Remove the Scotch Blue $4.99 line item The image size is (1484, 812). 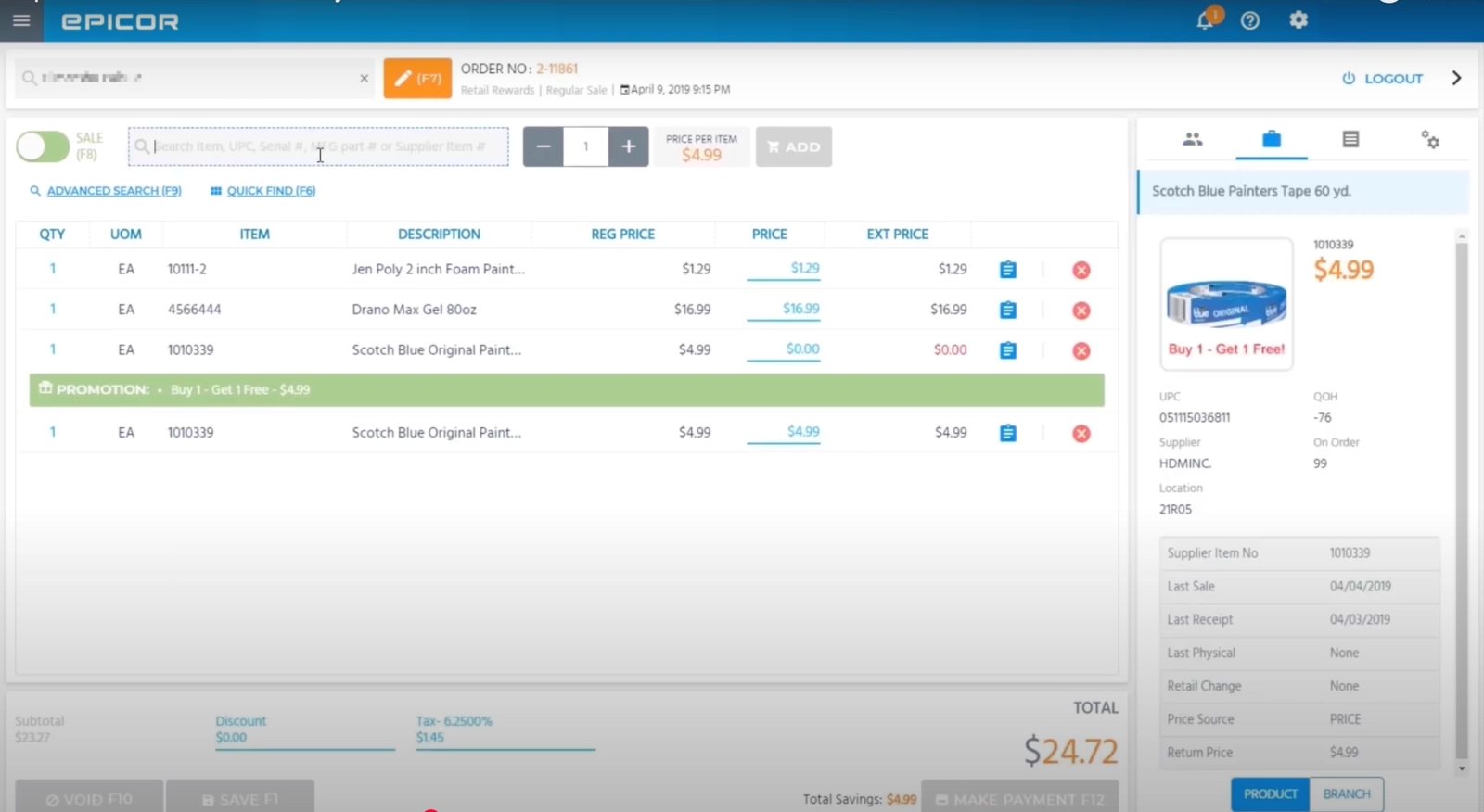pos(1081,433)
